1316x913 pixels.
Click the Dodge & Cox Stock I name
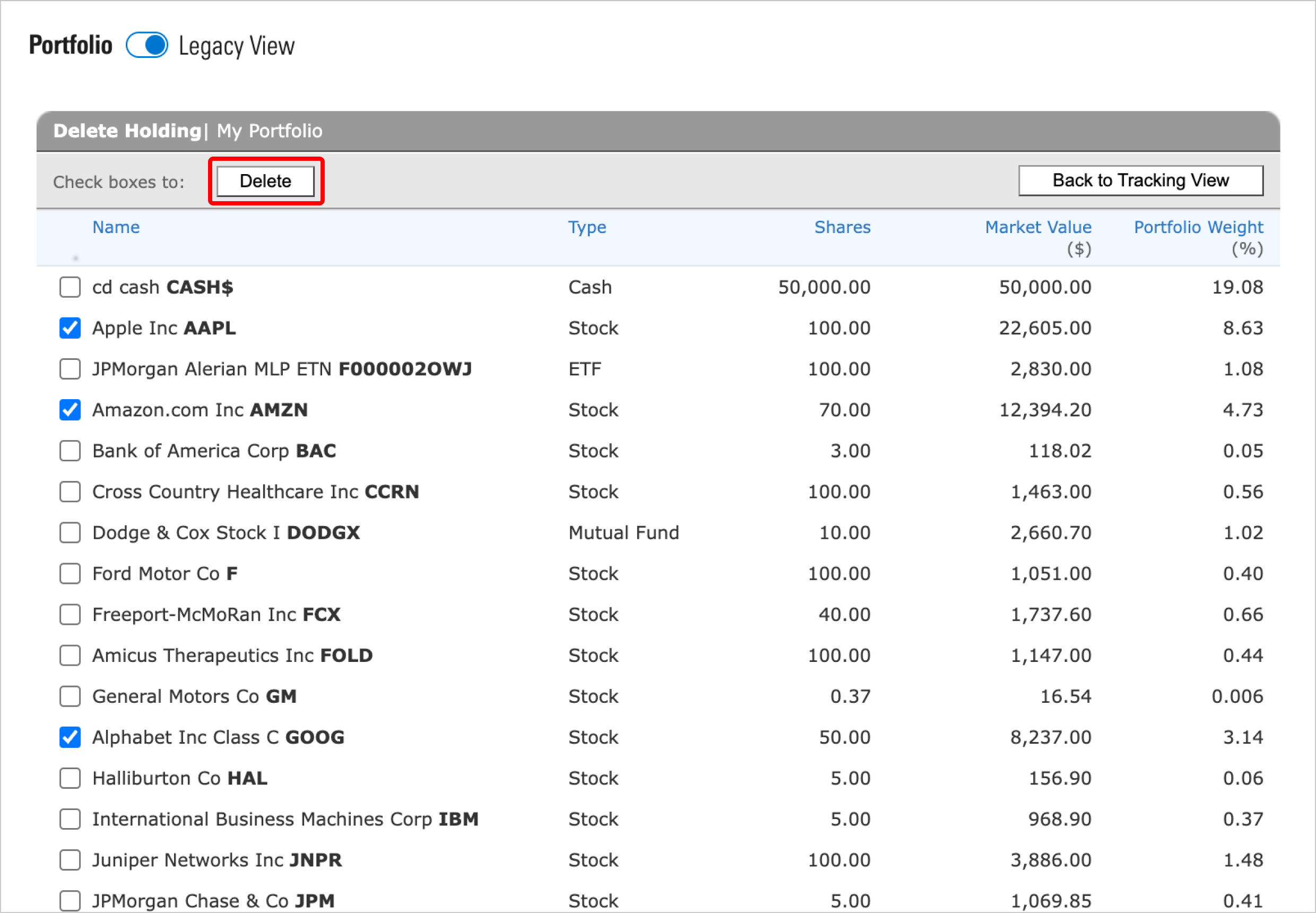(x=226, y=532)
